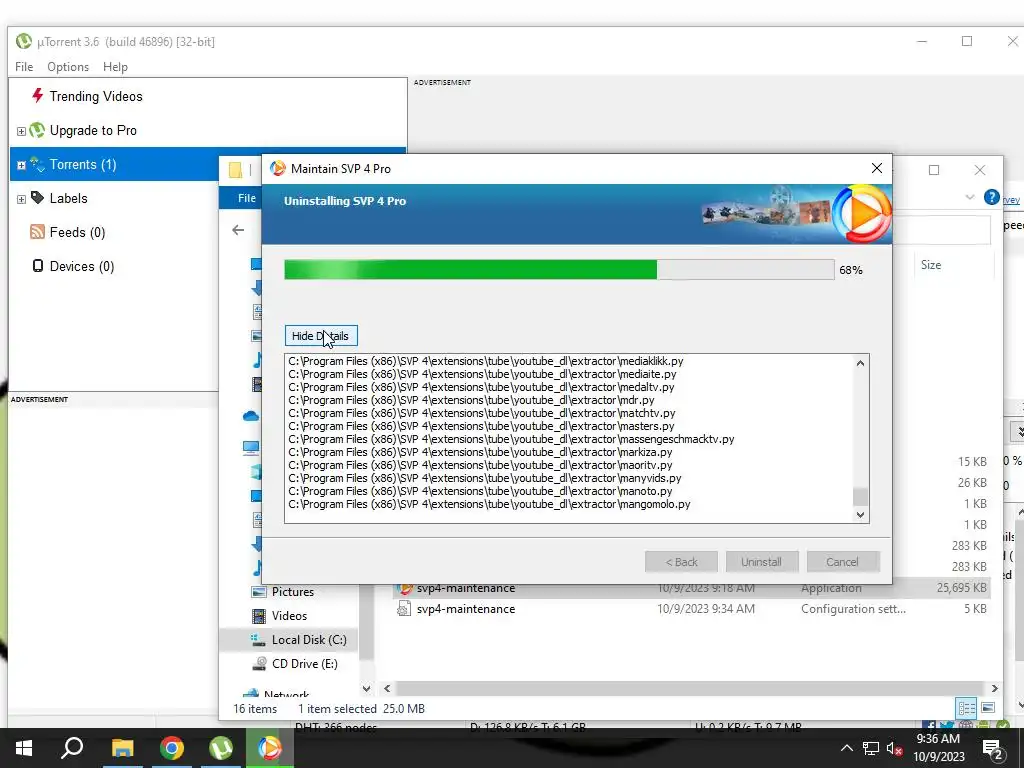Switch Explorer to details view icon
This screenshot has height=768, width=1024.
[967, 708]
